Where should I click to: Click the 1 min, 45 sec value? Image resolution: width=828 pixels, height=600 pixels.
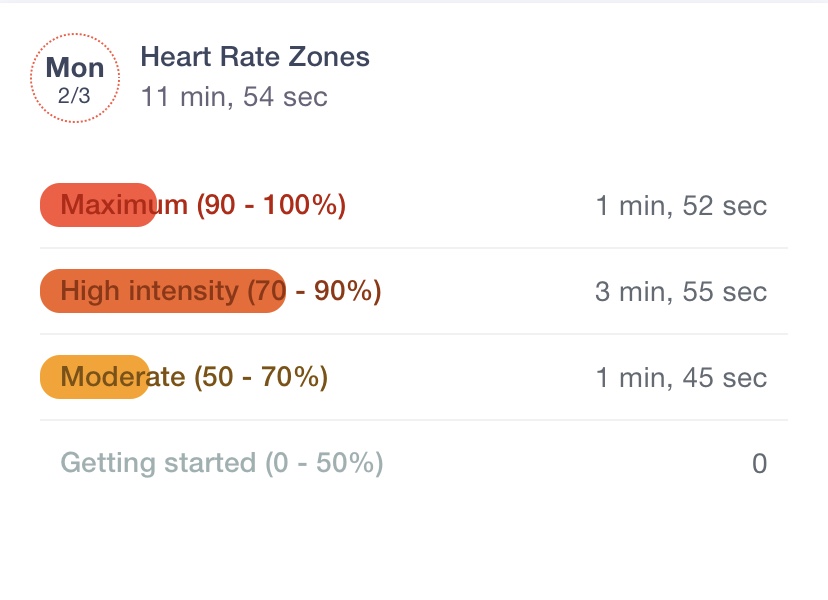tap(681, 378)
